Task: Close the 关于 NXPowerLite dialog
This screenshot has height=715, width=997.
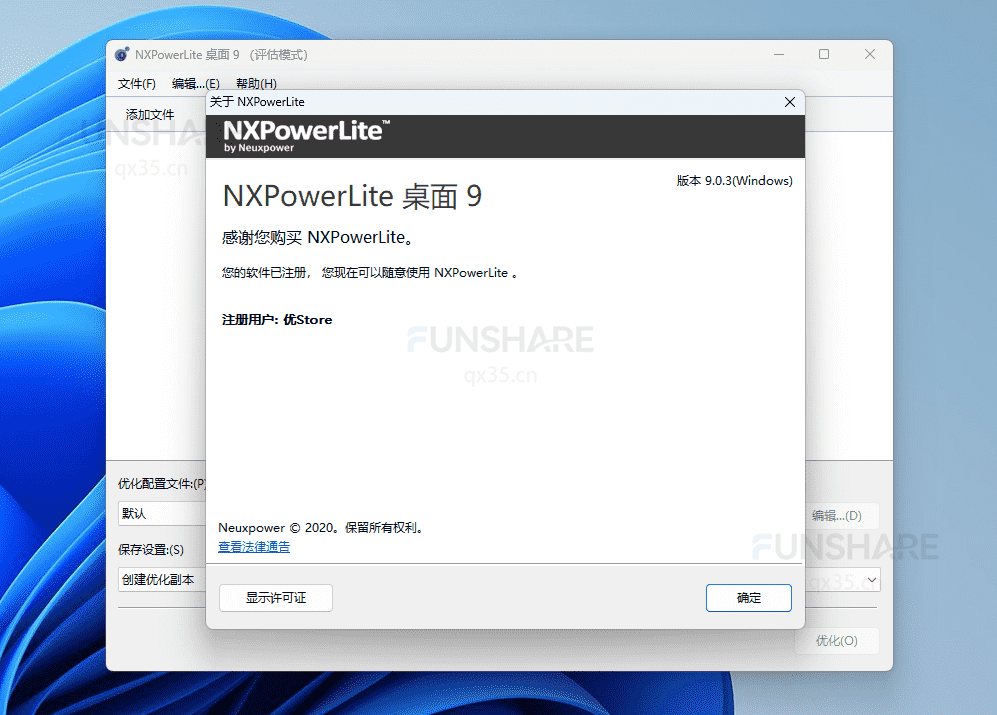Action: click(789, 101)
